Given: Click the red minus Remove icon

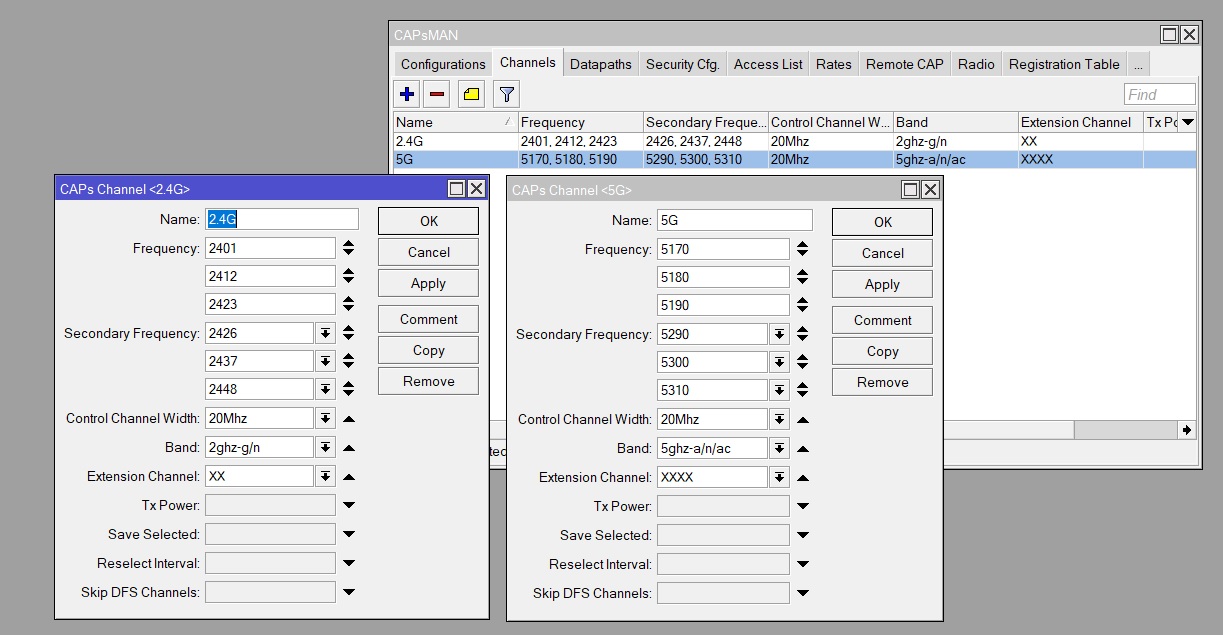Looking at the screenshot, I should click(x=437, y=95).
